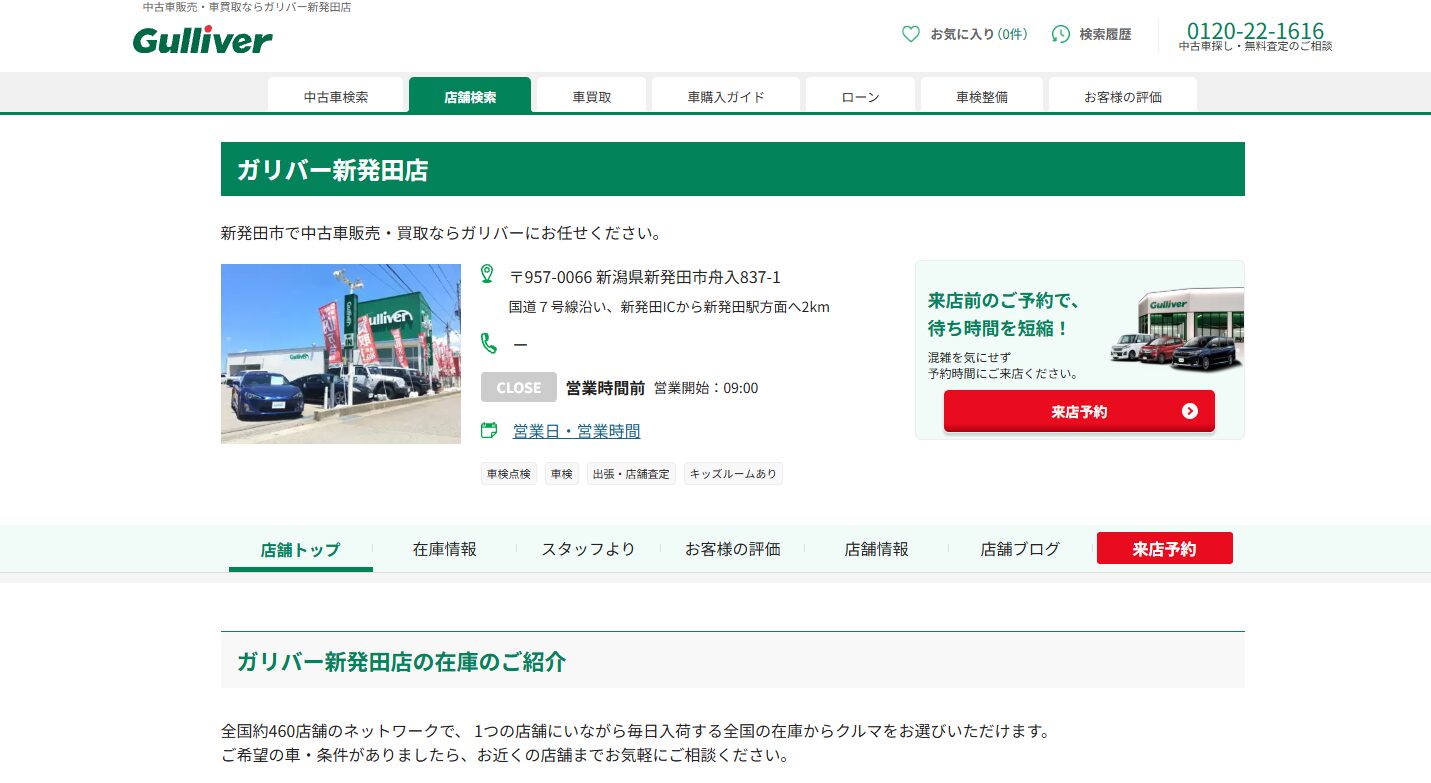
Task: Switch to the 在庫情報 tab
Action: pos(444,548)
